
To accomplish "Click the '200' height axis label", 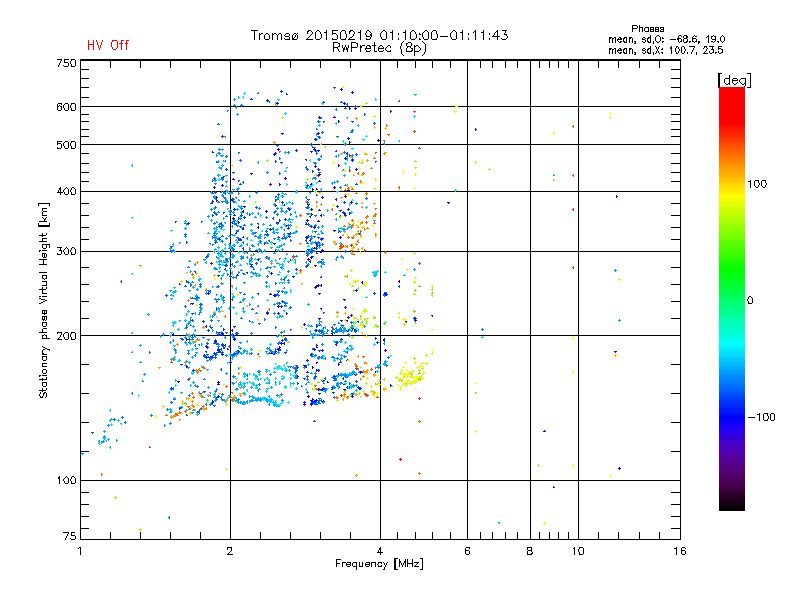I will (x=66, y=336).
